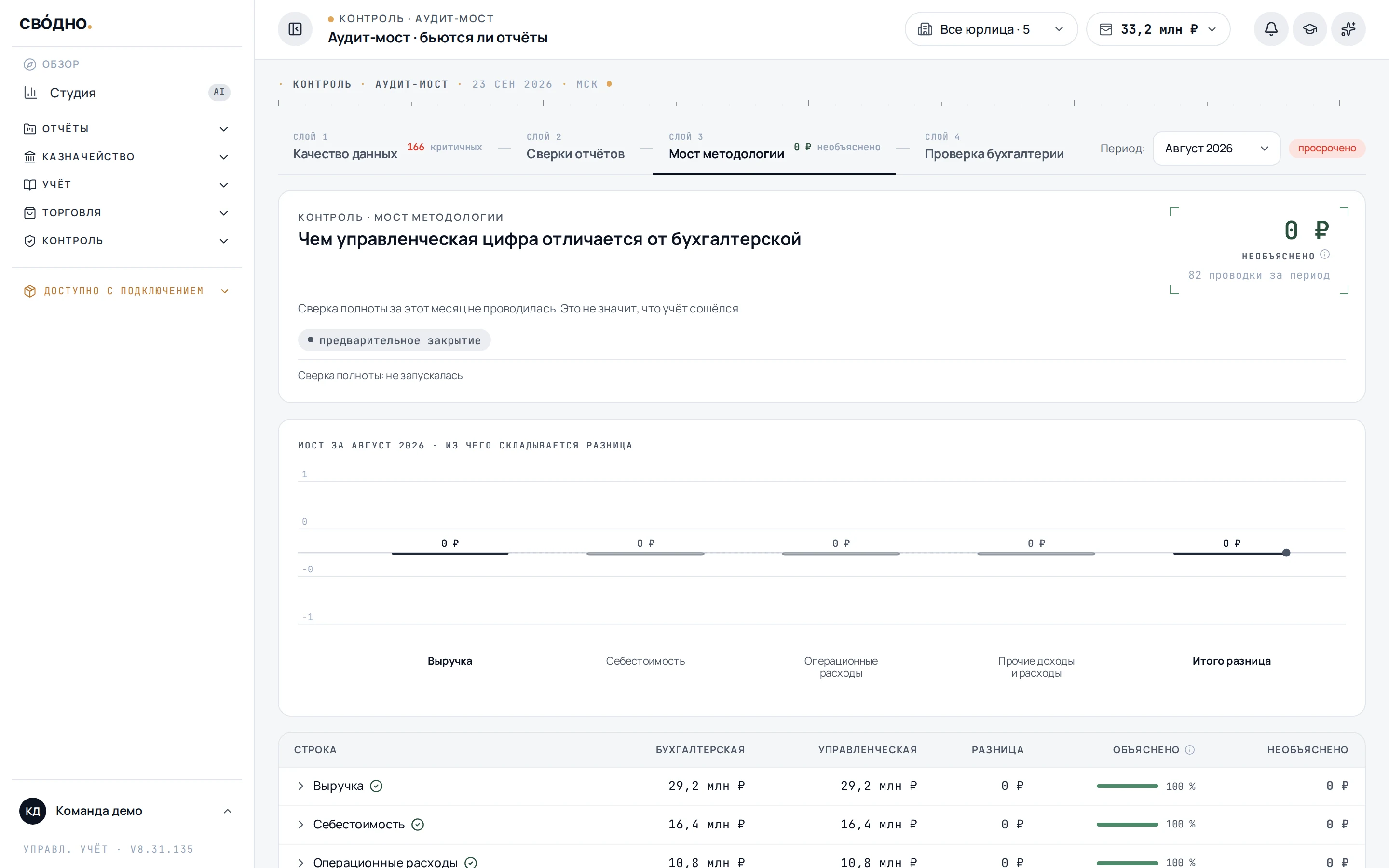
Task: Open notifications bell
Action: (x=1271, y=29)
